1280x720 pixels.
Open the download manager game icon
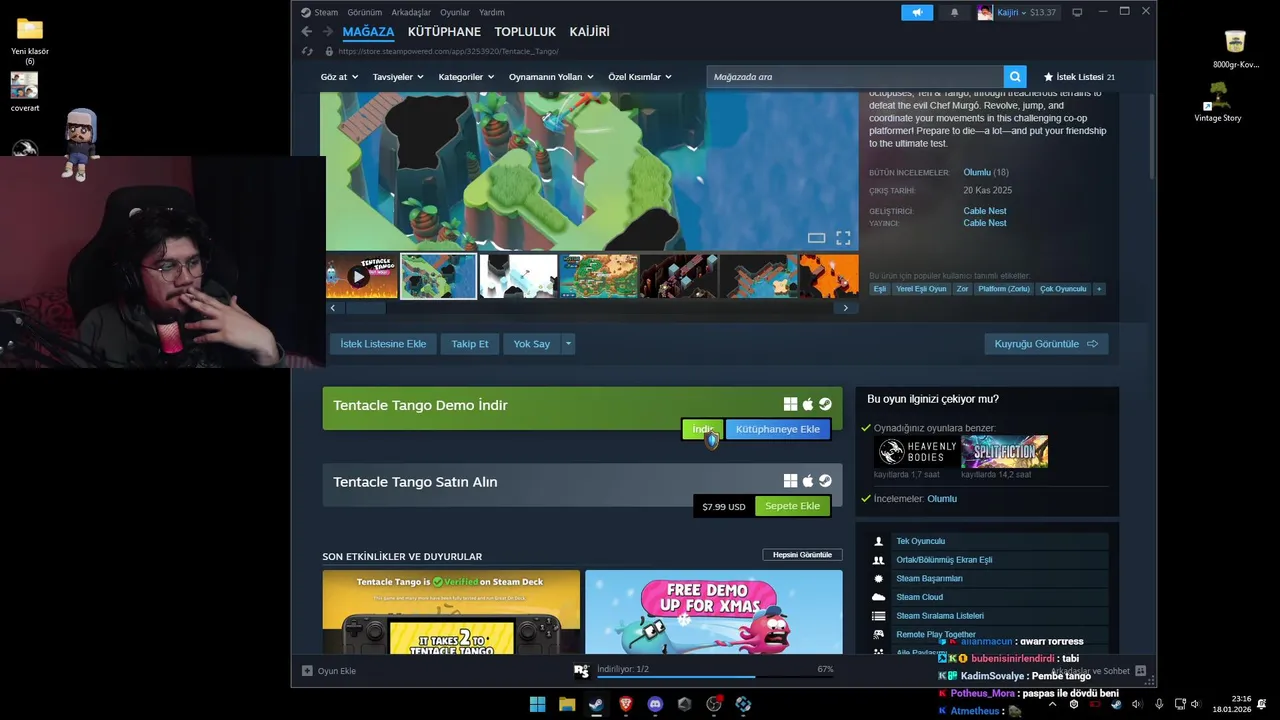click(x=581, y=670)
